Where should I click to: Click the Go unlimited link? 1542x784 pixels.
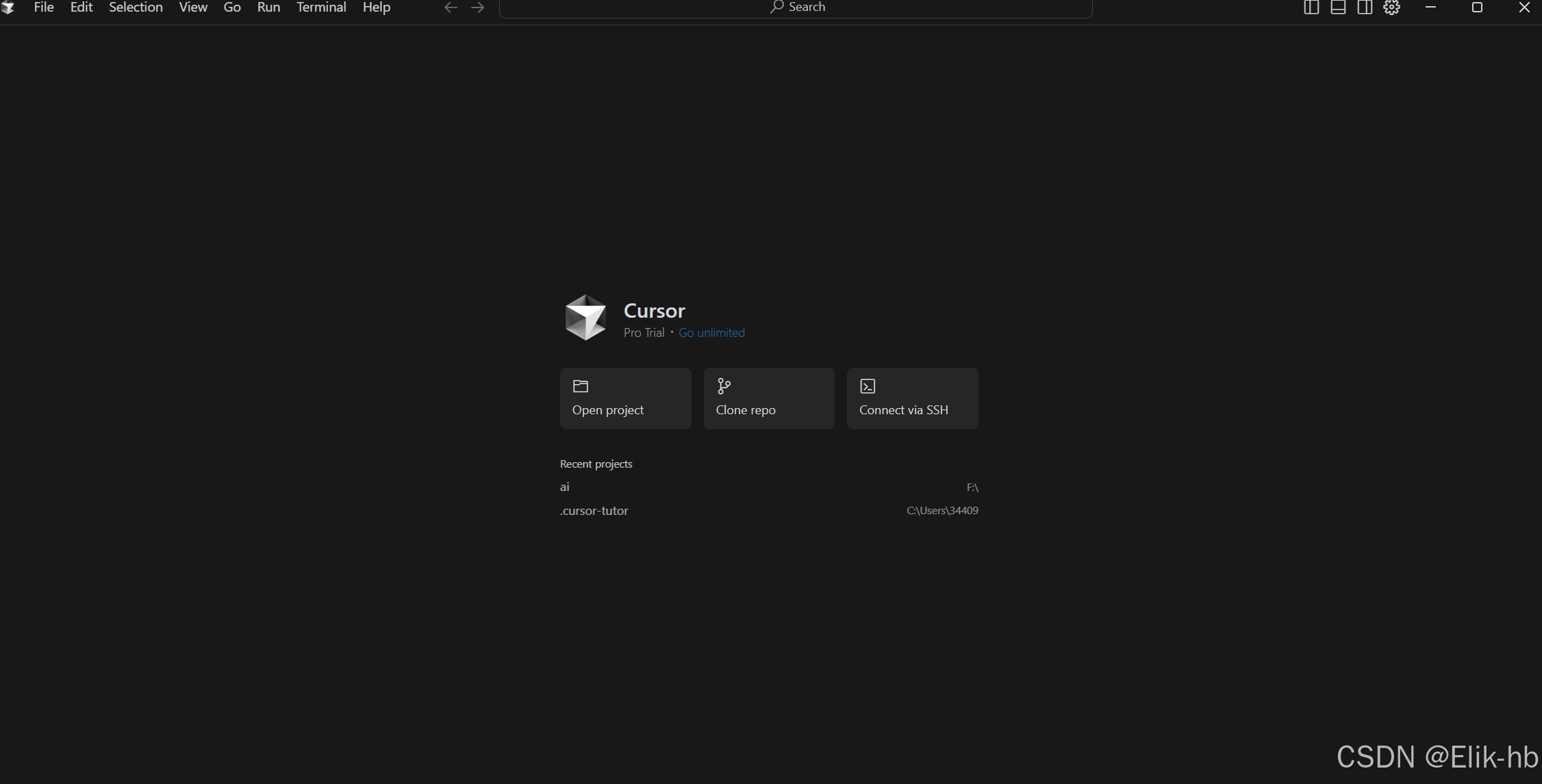(711, 333)
